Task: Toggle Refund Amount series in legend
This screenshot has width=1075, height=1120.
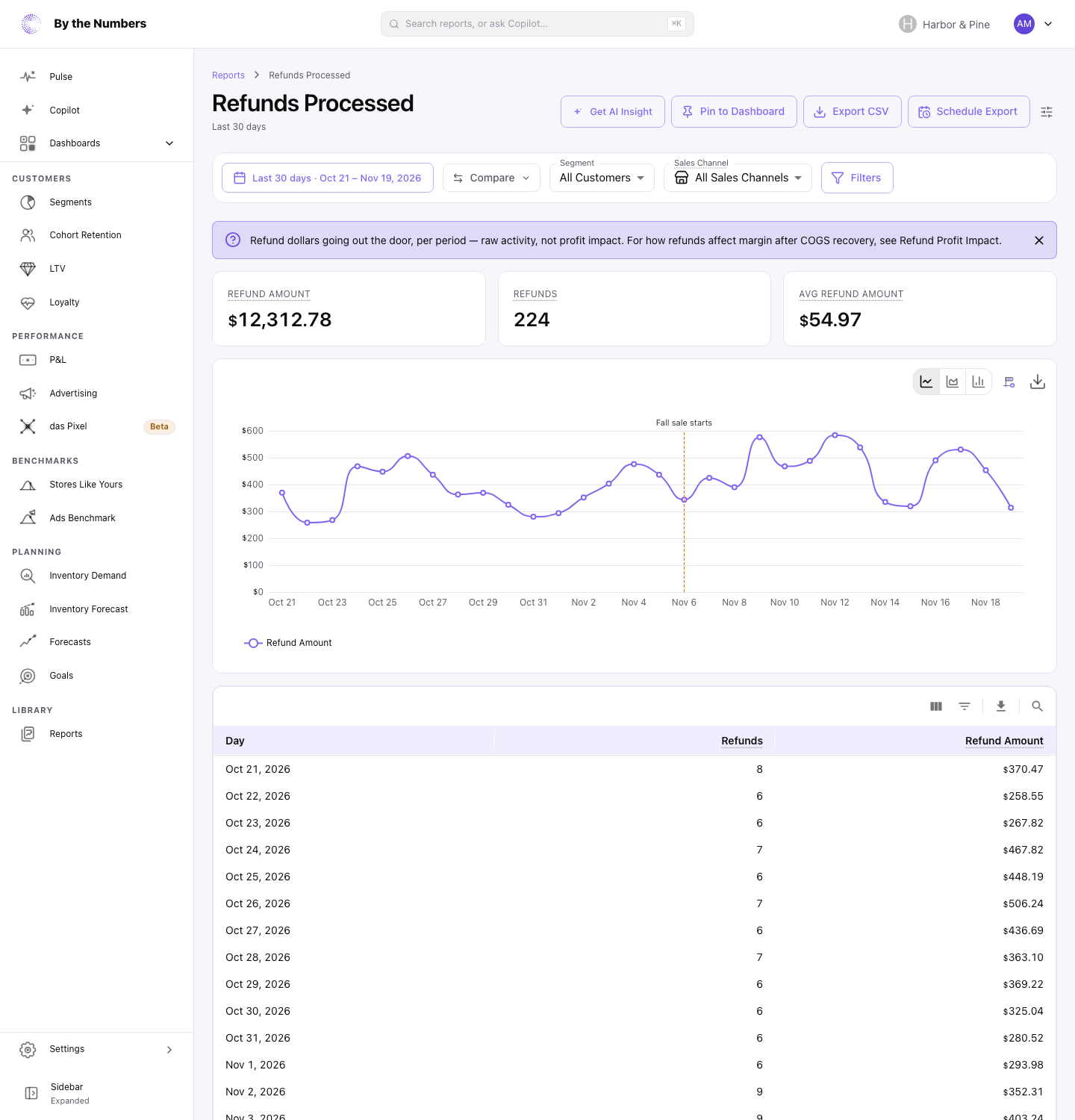Action: point(288,643)
